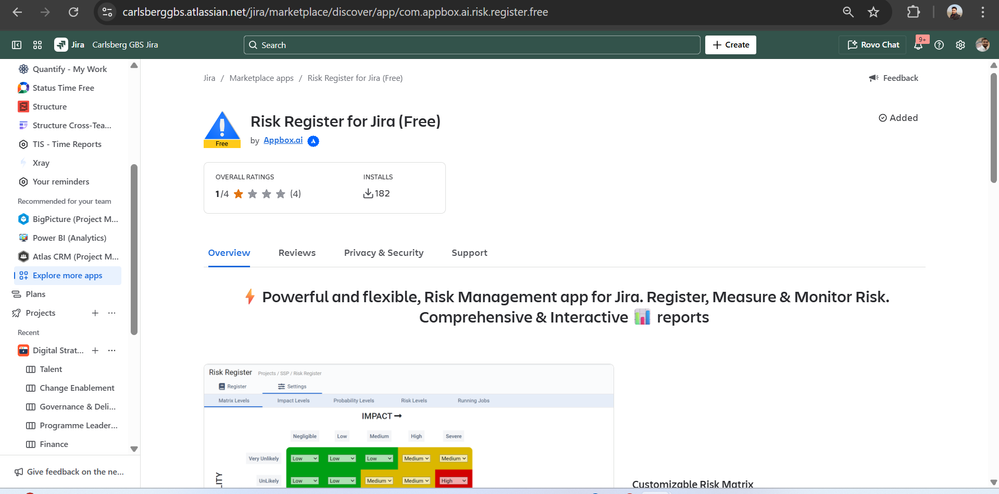999x494 pixels.
Task: Click the sidebar scroll-down arrow
Action: pyautogui.click(x=134, y=449)
